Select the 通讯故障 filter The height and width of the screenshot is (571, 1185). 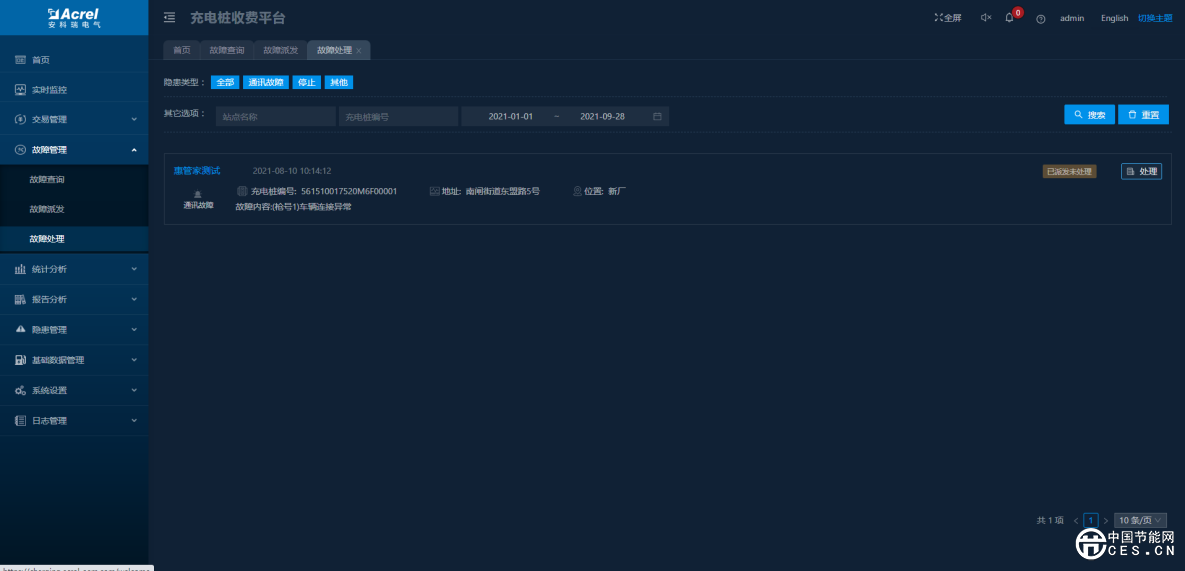tap(266, 82)
